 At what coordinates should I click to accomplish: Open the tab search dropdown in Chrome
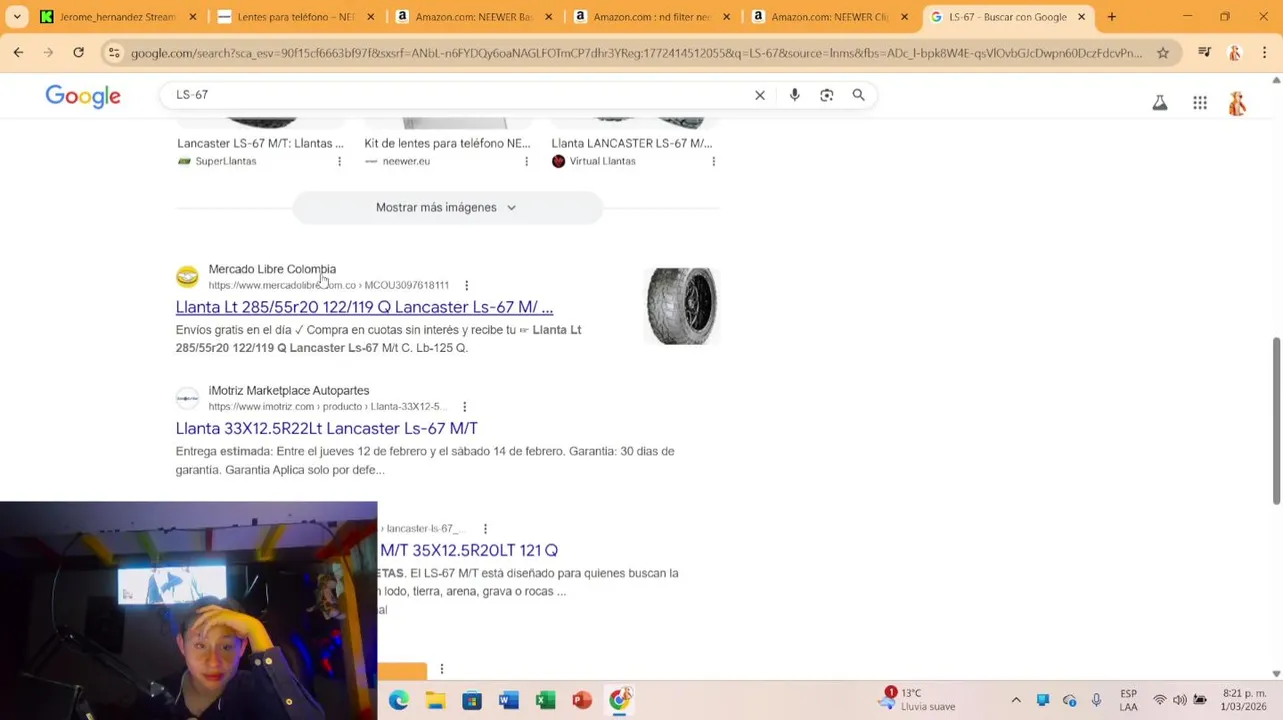point(17,17)
